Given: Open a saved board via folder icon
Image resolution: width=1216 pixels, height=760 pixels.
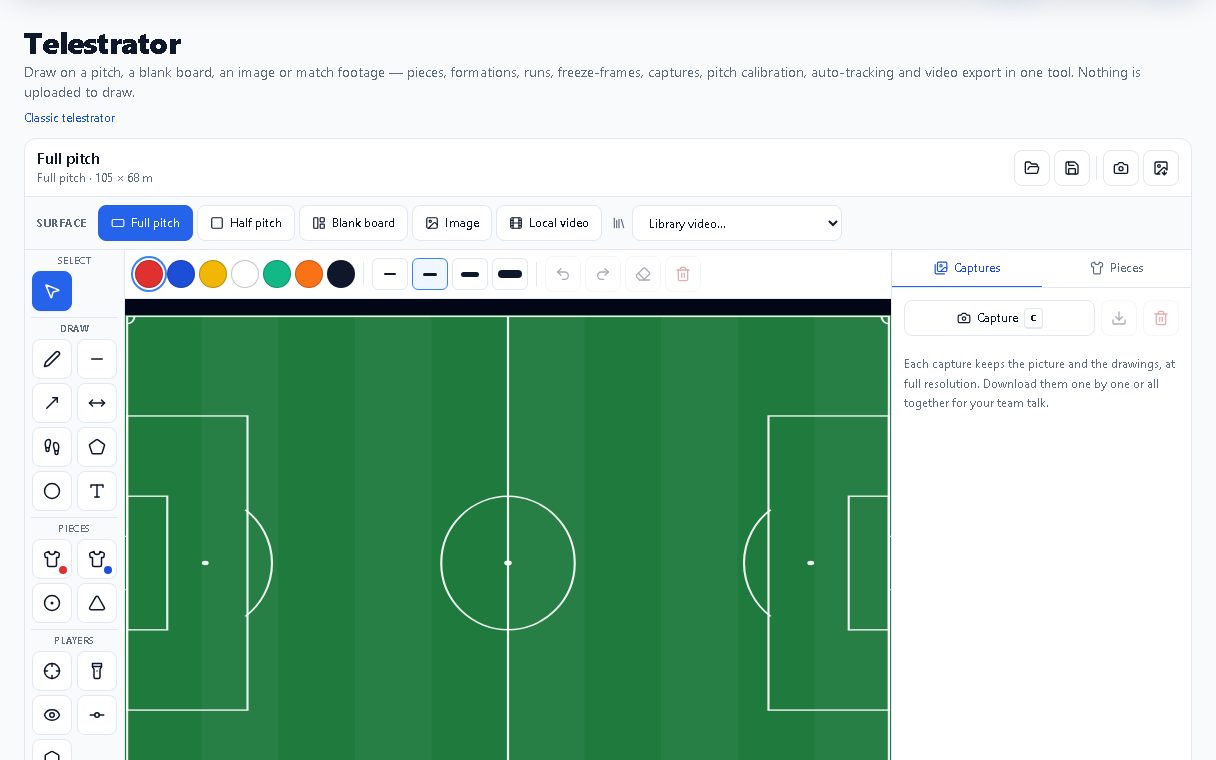Looking at the screenshot, I should coord(1032,168).
